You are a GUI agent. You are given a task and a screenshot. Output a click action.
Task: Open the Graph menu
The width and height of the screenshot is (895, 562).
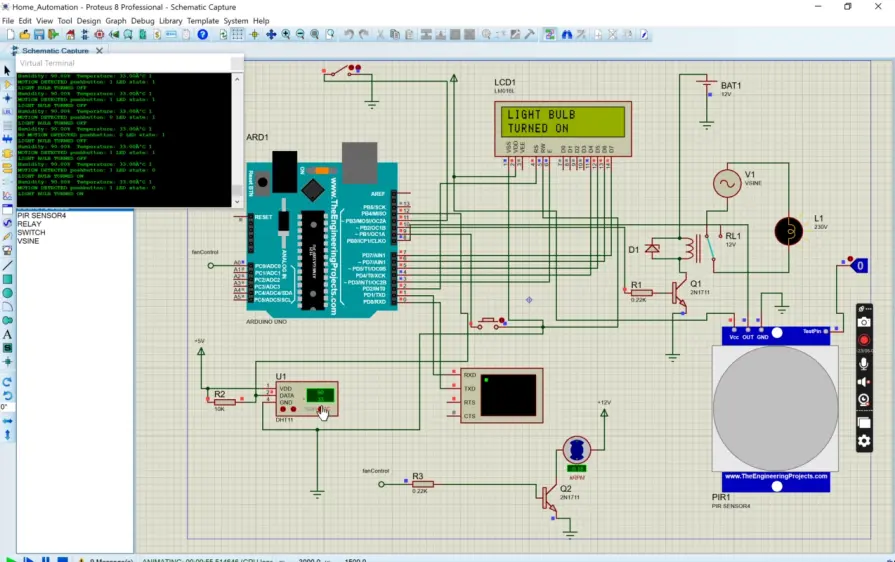tap(116, 21)
